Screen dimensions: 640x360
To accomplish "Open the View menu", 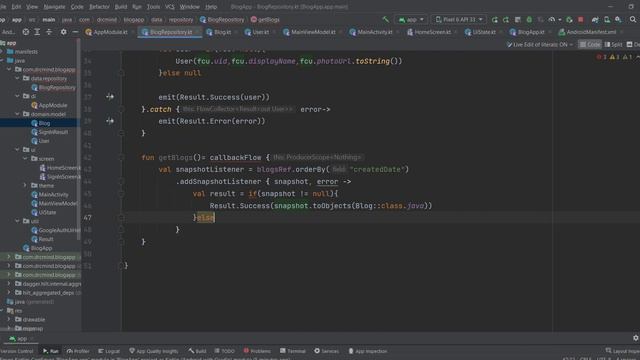I will [x=32, y=7].
